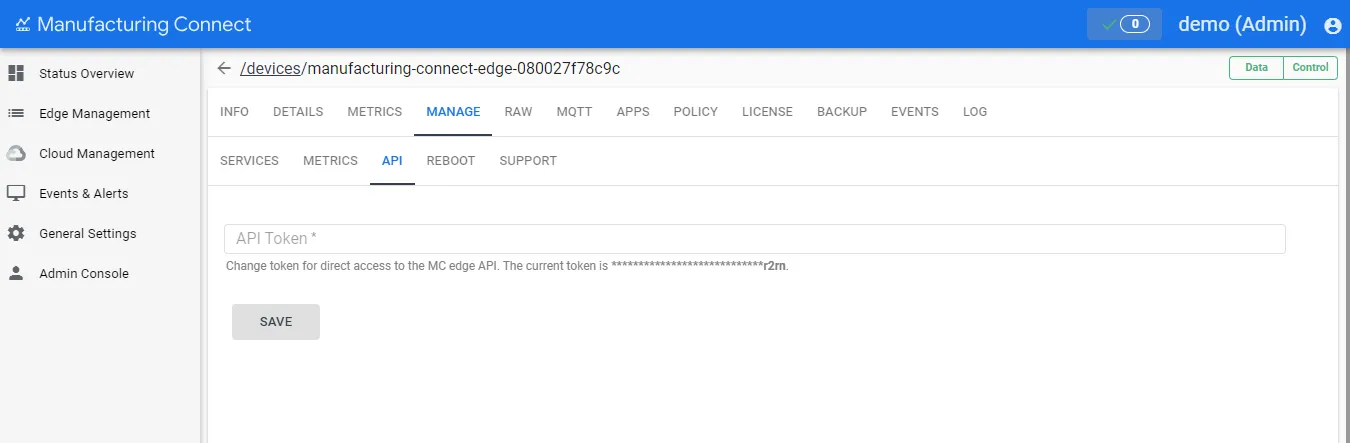The height and width of the screenshot is (443, 1350).
Task: Click the Status Overview dashboard icon
Action: 16,73
